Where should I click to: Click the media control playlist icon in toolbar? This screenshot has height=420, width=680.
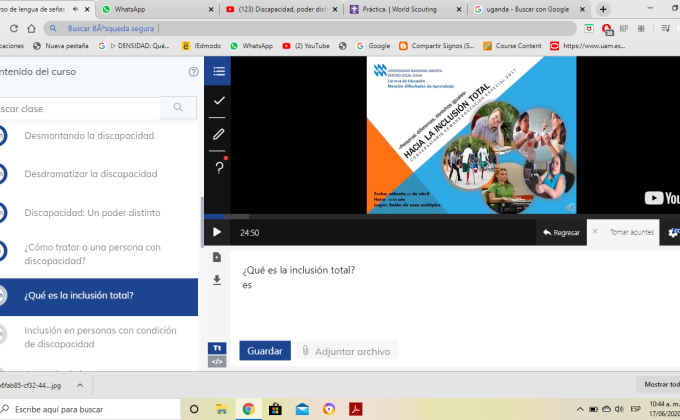(x=665, y=29)
